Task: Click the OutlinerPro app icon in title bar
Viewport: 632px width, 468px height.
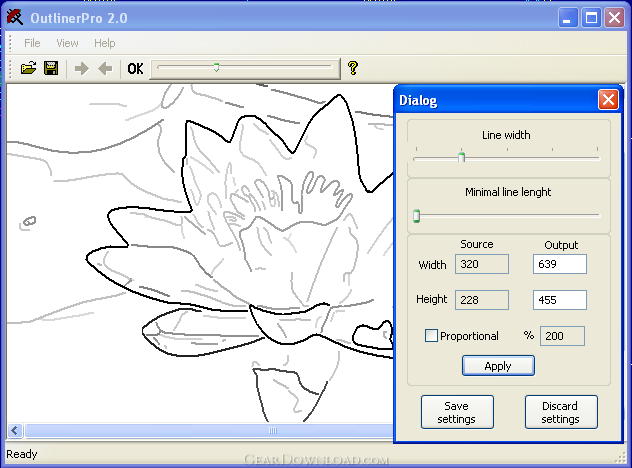Action: click(15, 17)
